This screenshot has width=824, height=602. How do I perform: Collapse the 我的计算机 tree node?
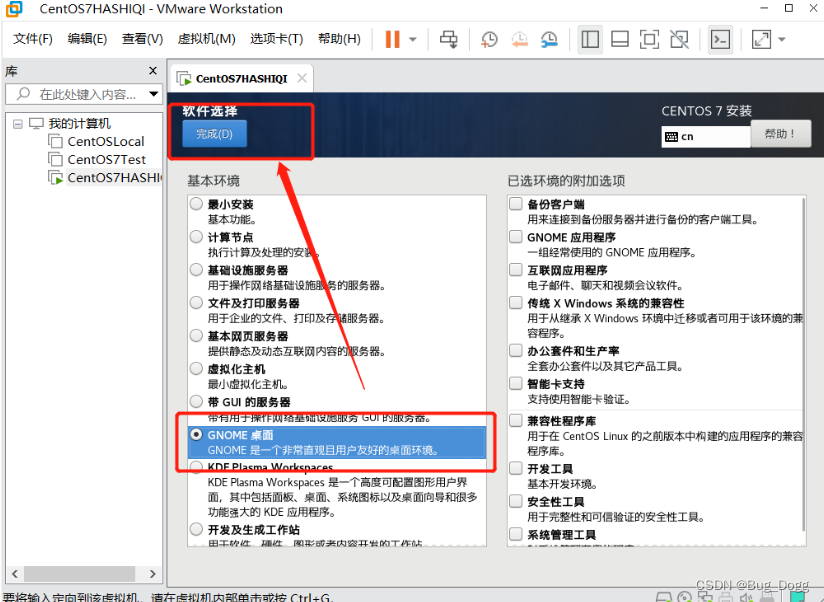[x=18, y=124]
